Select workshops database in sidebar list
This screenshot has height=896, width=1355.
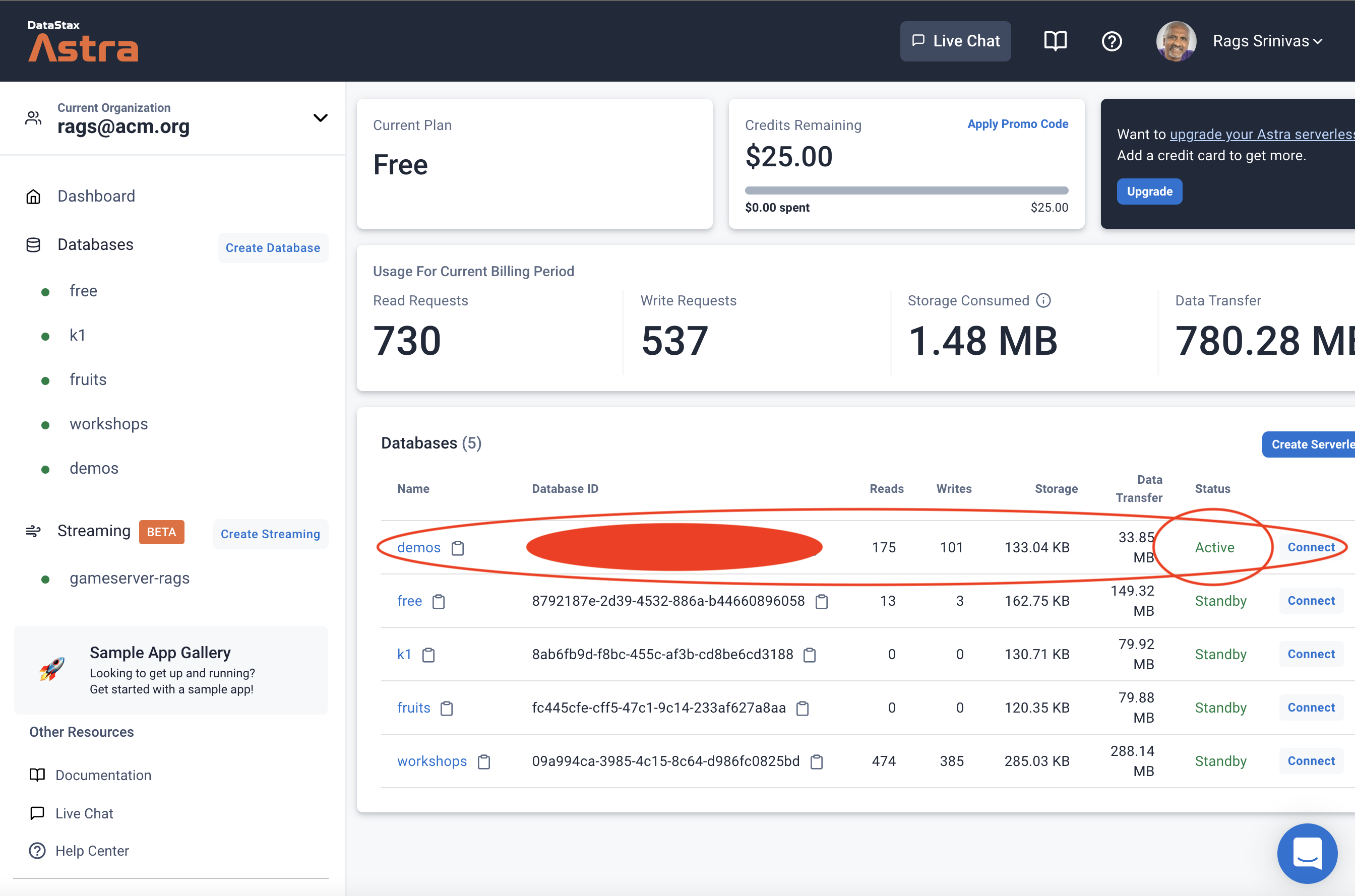[x=108, y=424]
